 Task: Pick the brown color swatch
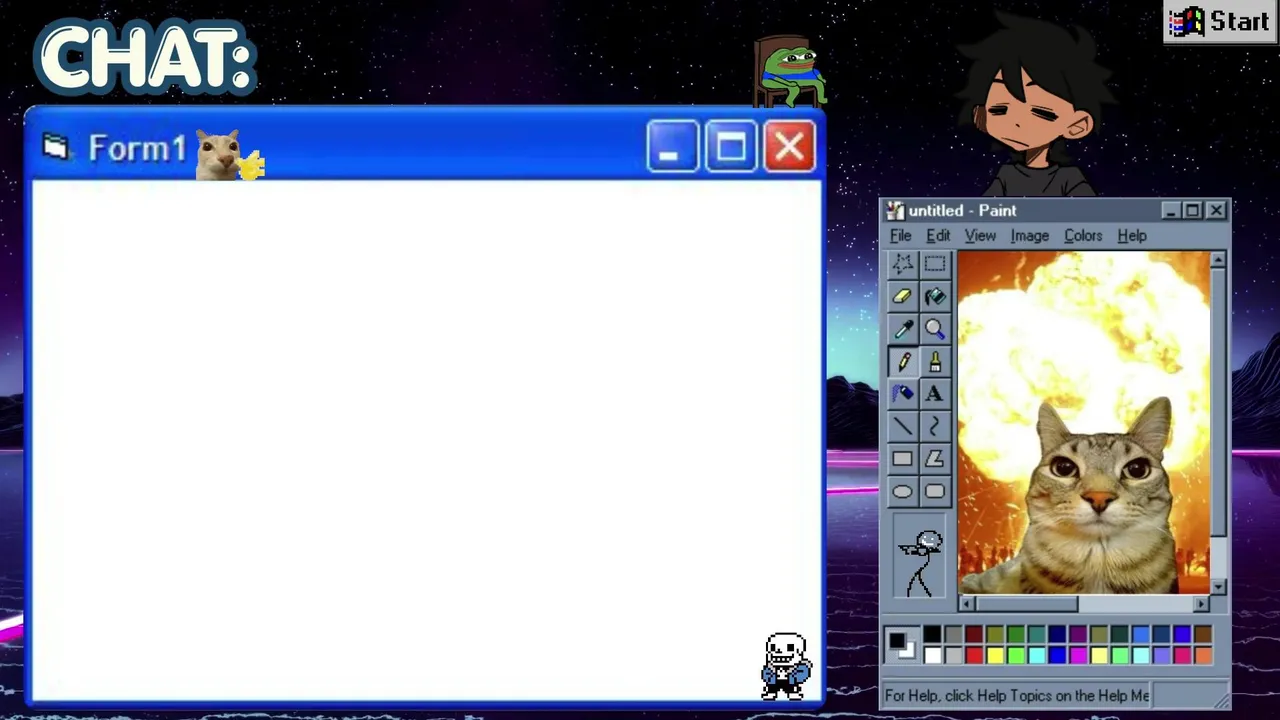(x=1203, y=634)
